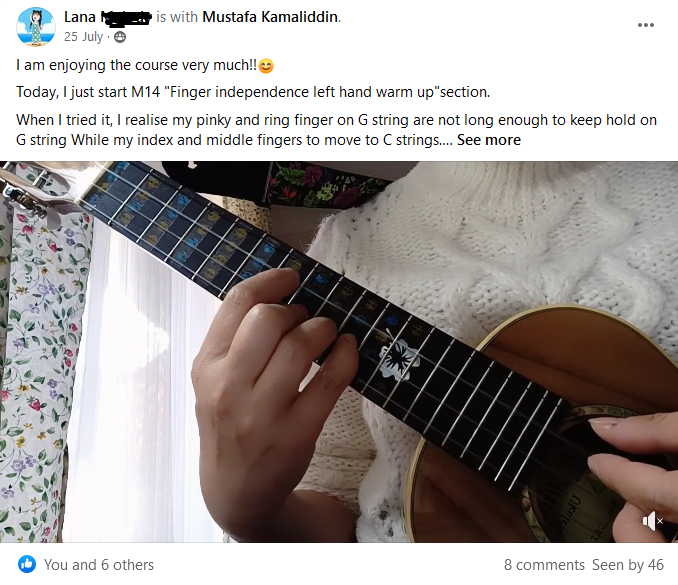
Task: Click the audience group icon beside the date
Action: coord(120,37)
